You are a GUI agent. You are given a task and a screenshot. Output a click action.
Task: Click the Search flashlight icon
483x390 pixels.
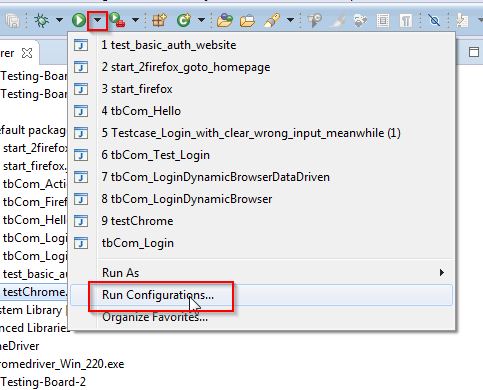click(272, 20)
